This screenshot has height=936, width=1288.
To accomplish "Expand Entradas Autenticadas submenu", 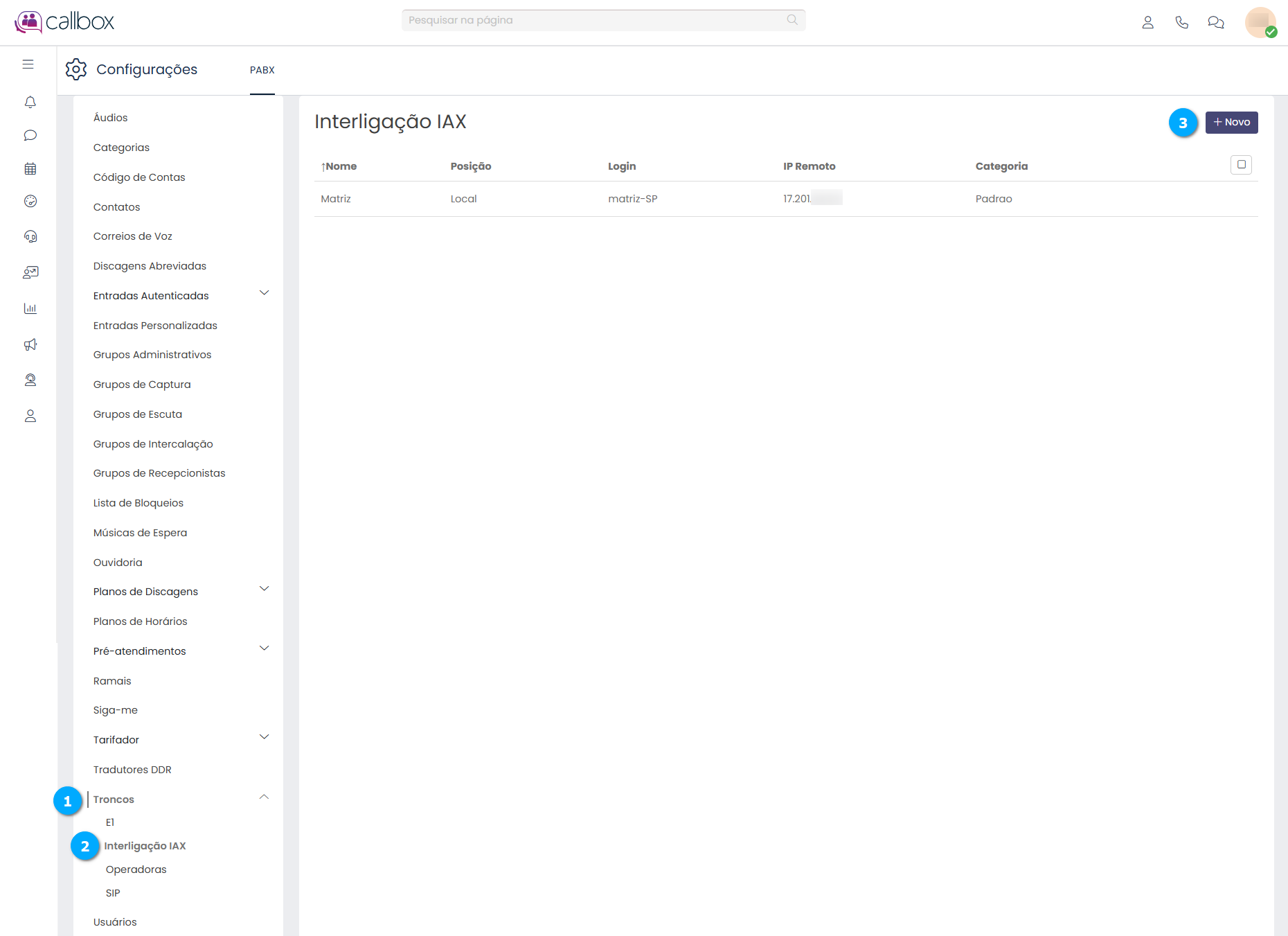I will click(x=264, y=293).
